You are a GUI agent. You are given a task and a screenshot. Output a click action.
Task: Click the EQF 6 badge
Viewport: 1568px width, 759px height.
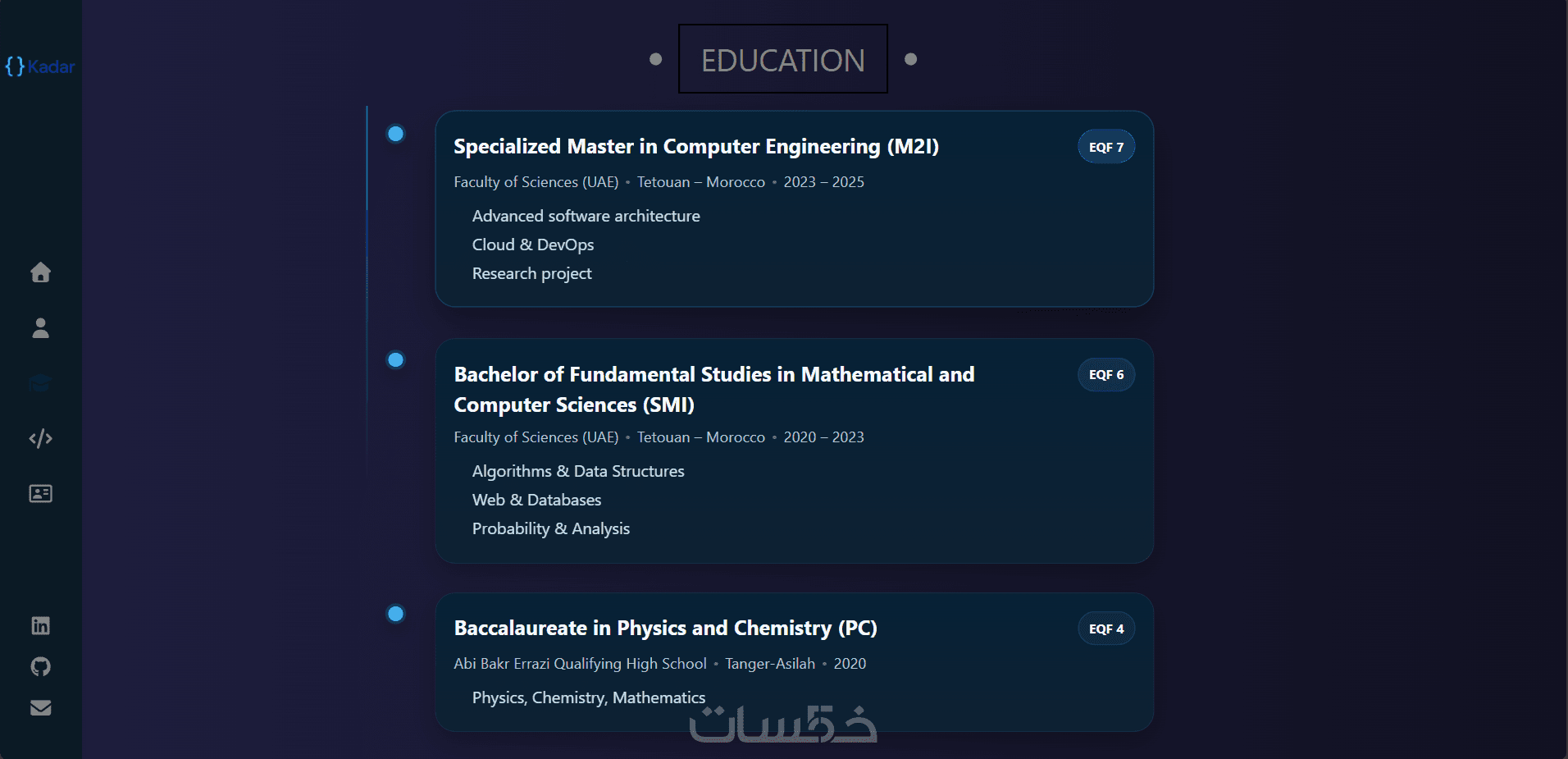pos(1105,375)
